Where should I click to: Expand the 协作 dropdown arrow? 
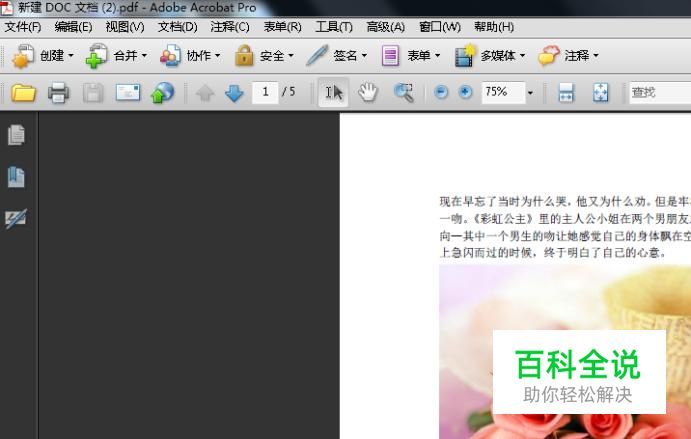218,56
